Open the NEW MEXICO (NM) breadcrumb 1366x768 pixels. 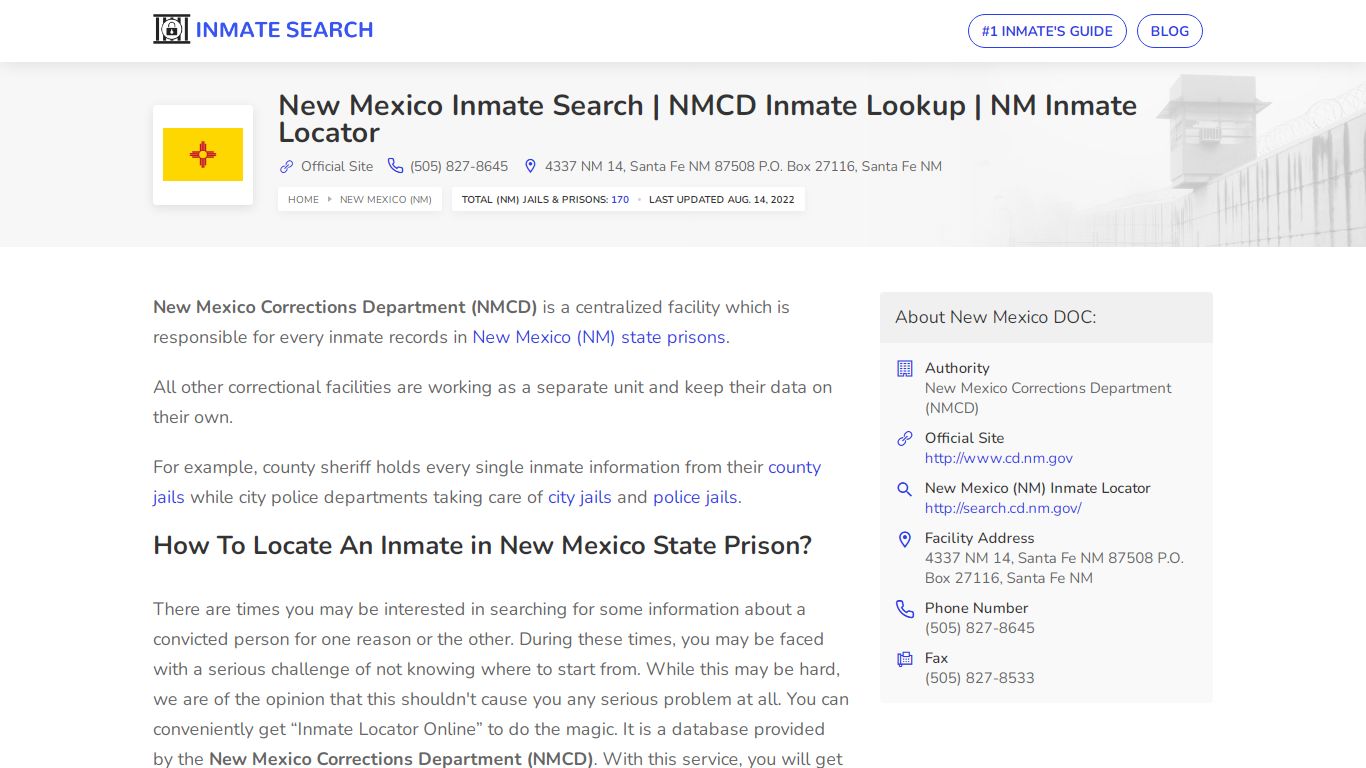[x=386, y=200]
